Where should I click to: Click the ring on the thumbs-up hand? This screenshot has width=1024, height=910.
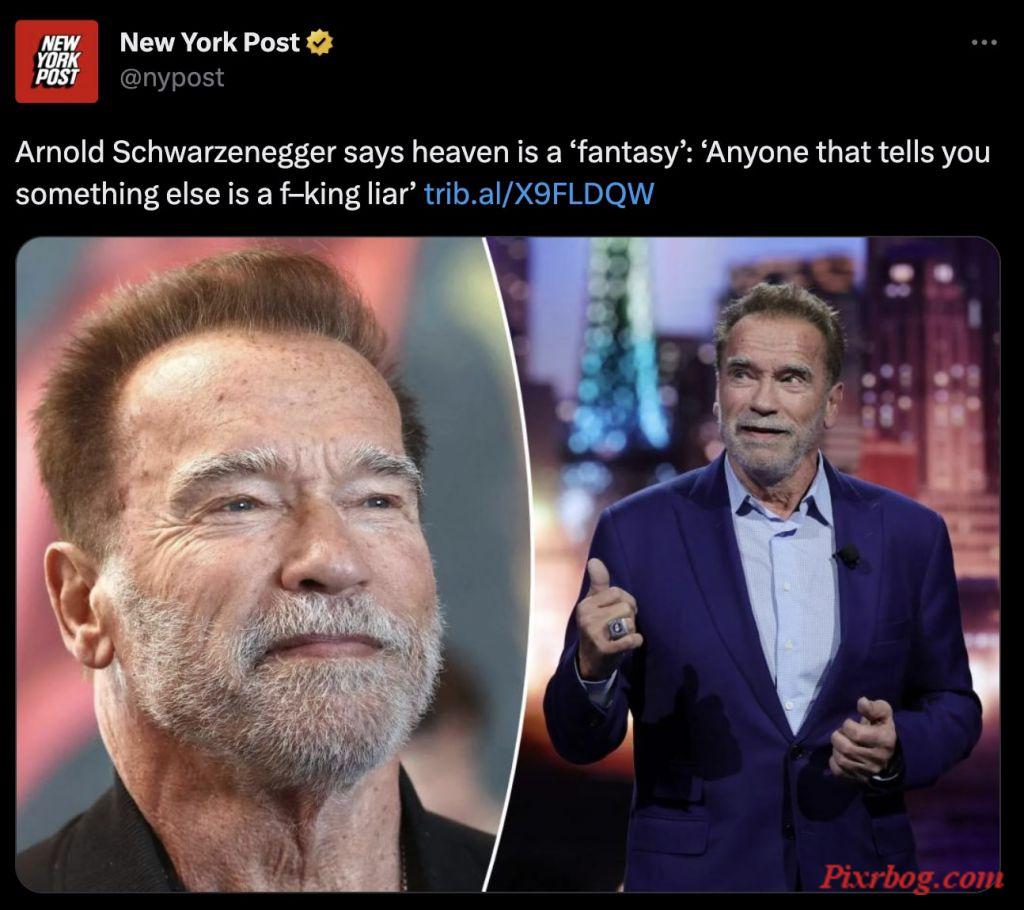click(x=618, y=629)
